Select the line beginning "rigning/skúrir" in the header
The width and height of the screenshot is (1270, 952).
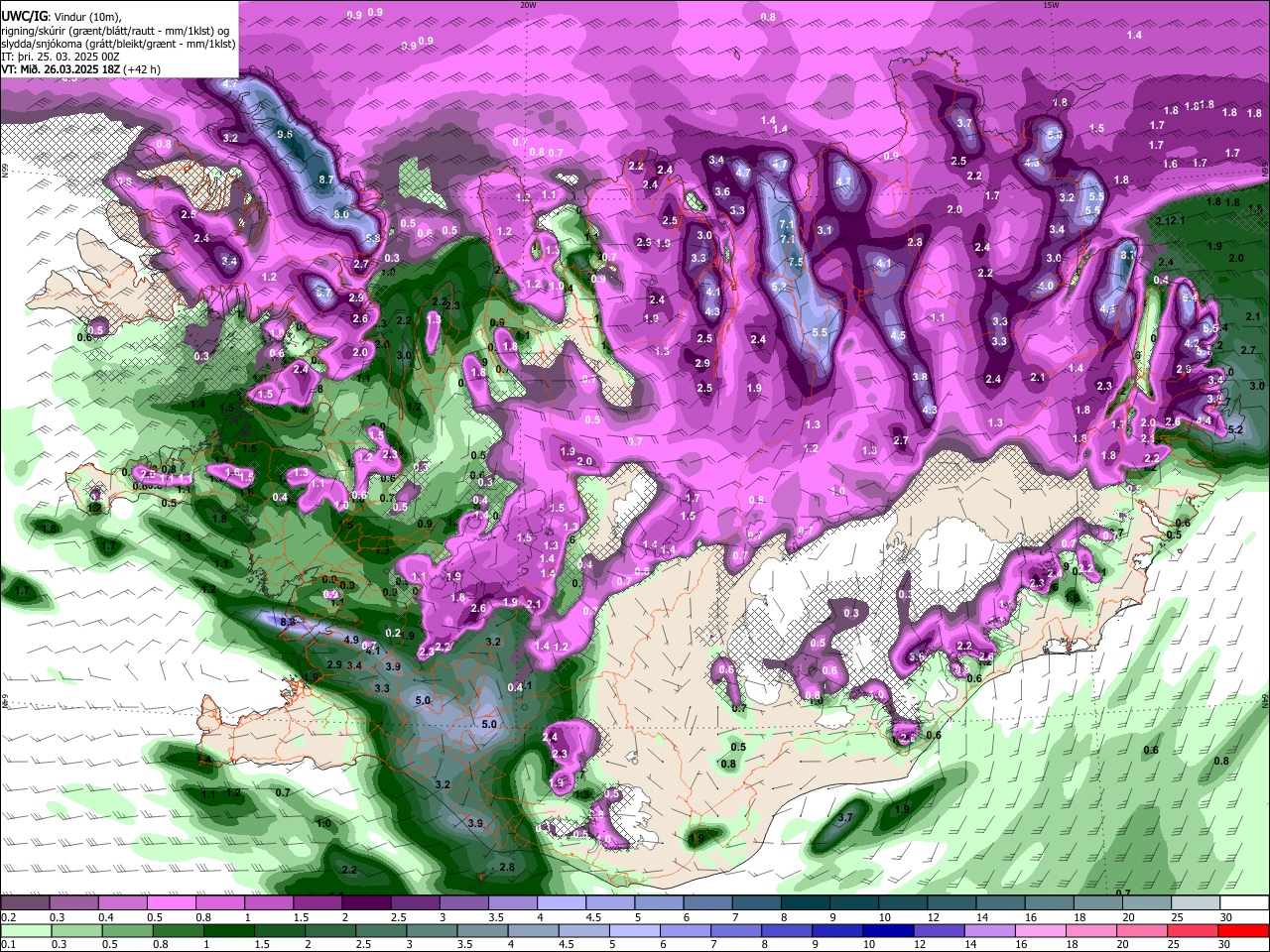114,30
